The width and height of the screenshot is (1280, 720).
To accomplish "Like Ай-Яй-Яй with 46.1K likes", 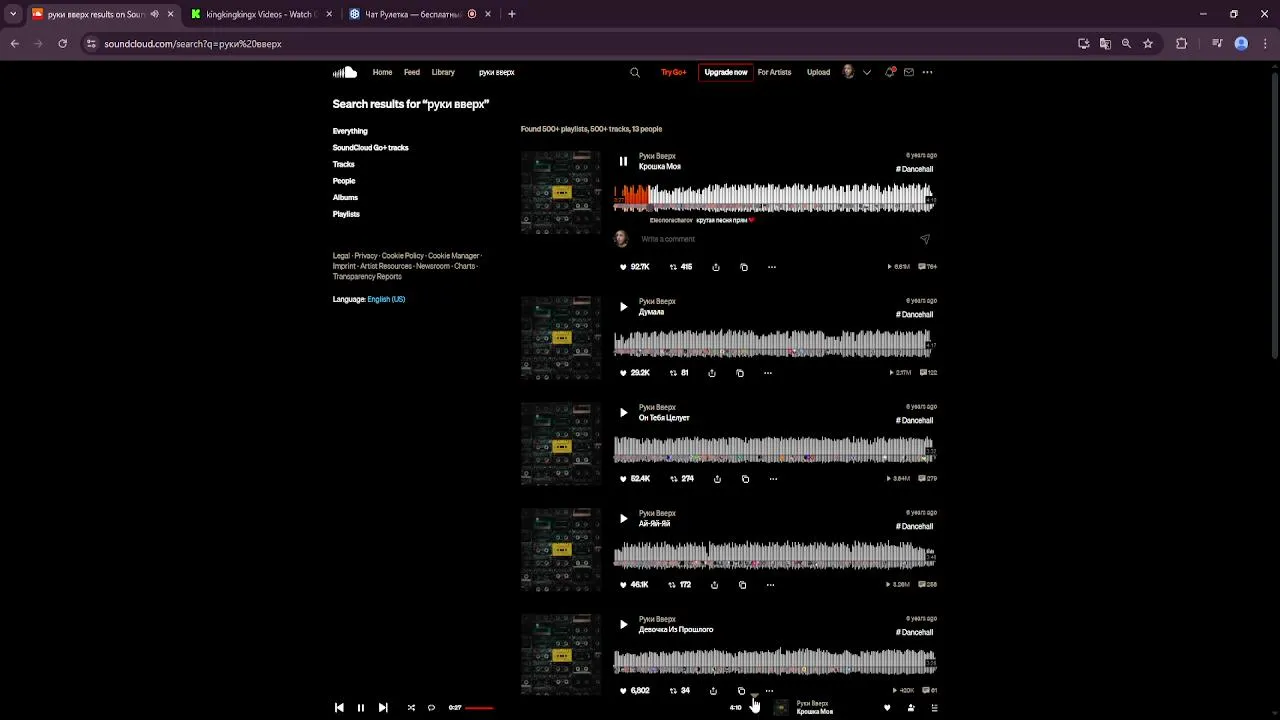I will [x=634, y=585].
